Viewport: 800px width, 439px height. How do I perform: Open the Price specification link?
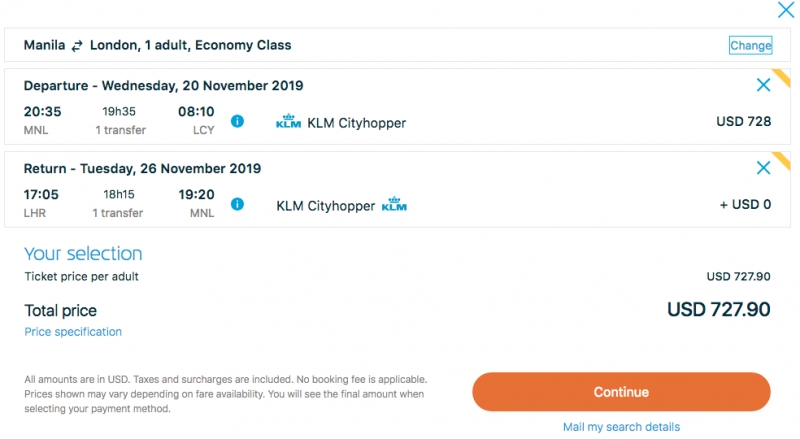pos(73,332)
